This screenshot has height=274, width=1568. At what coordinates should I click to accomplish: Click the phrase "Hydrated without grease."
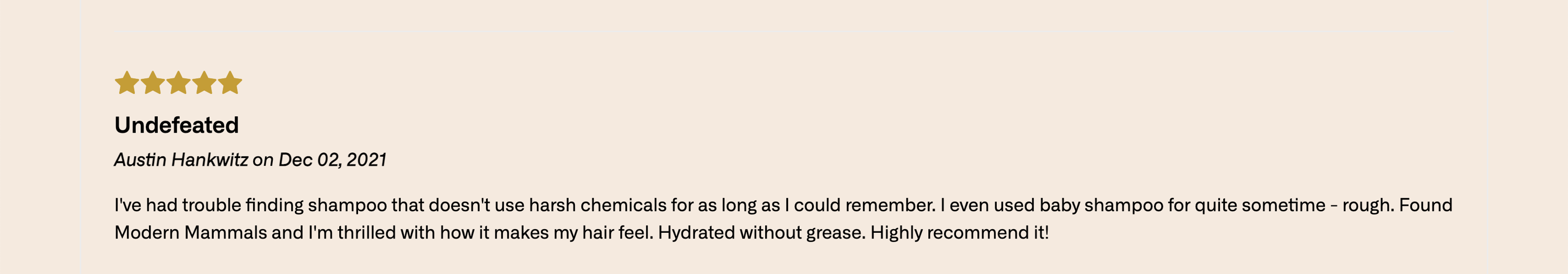click(x=762, y=233)
